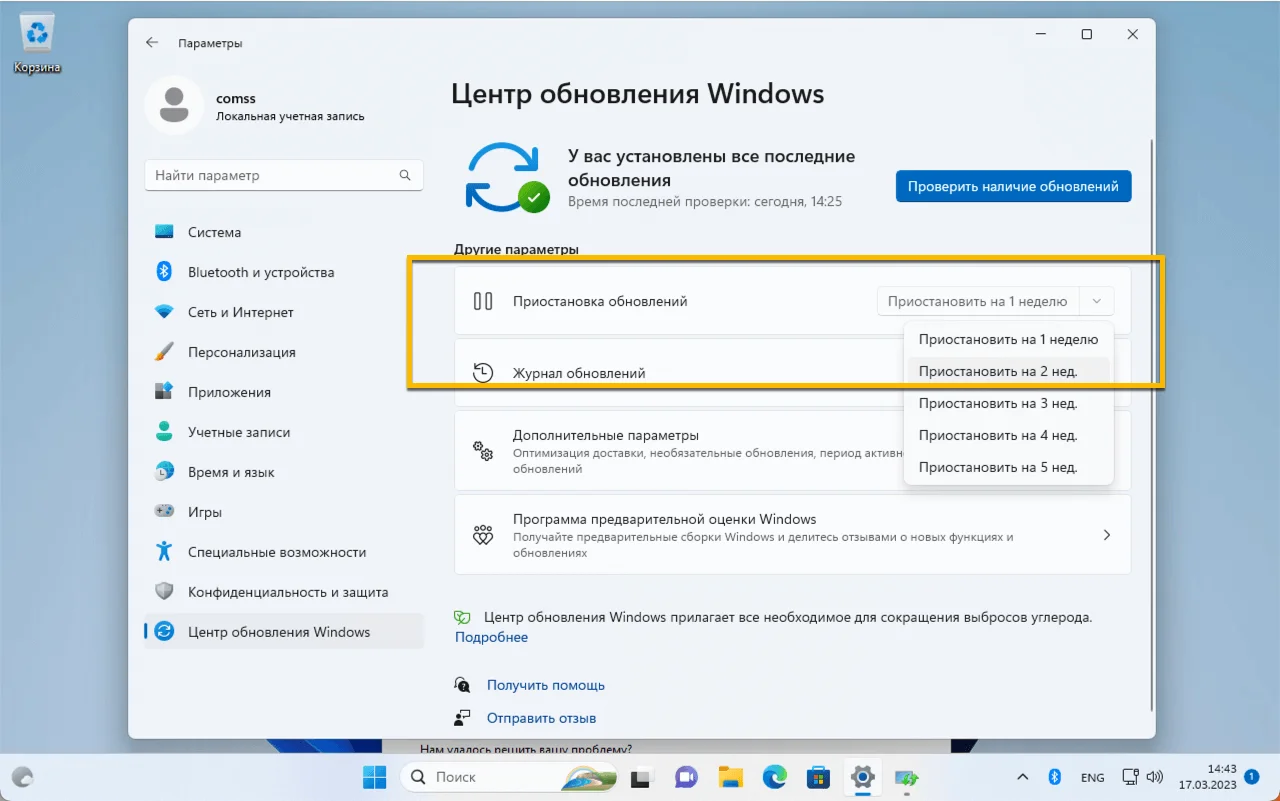
Task: Click Отправить отзыв link
Action: point(541,718)
